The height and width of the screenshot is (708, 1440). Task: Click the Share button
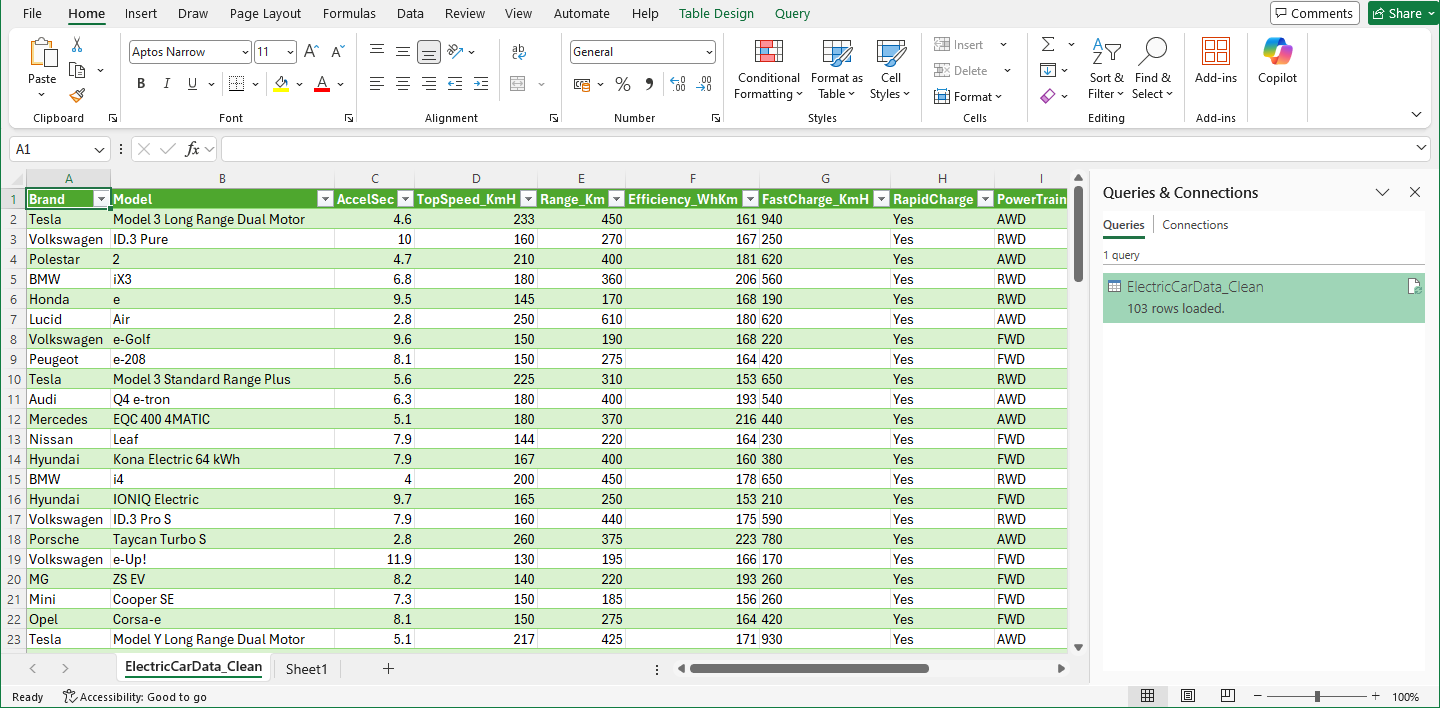[x=1397, y=13]
